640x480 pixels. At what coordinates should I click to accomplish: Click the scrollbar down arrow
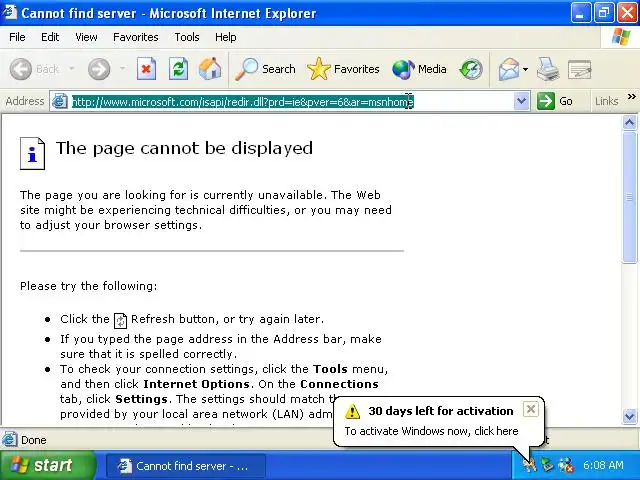click(x=629, y=416)
